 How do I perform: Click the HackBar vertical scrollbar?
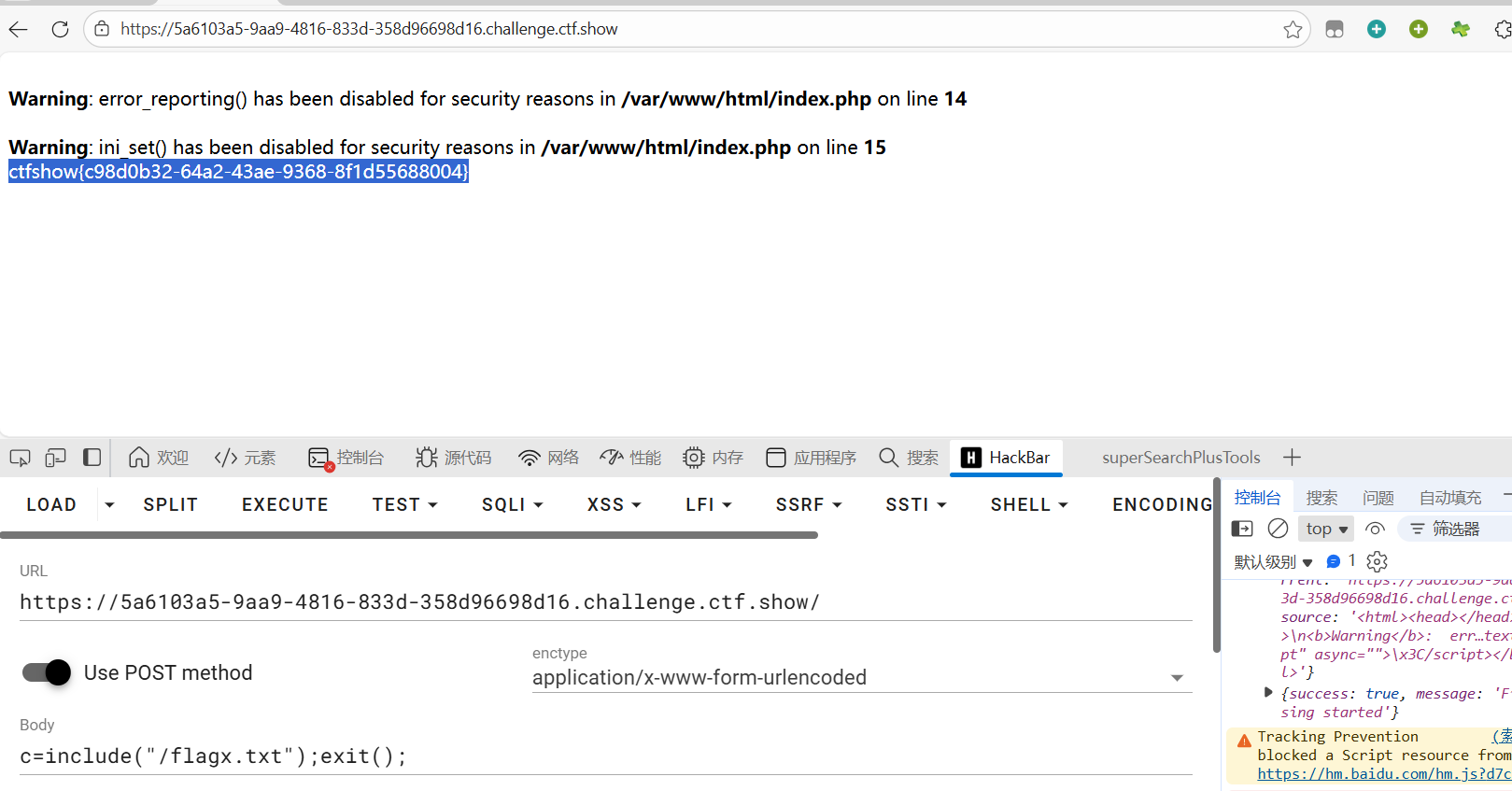click(1216, 565)
